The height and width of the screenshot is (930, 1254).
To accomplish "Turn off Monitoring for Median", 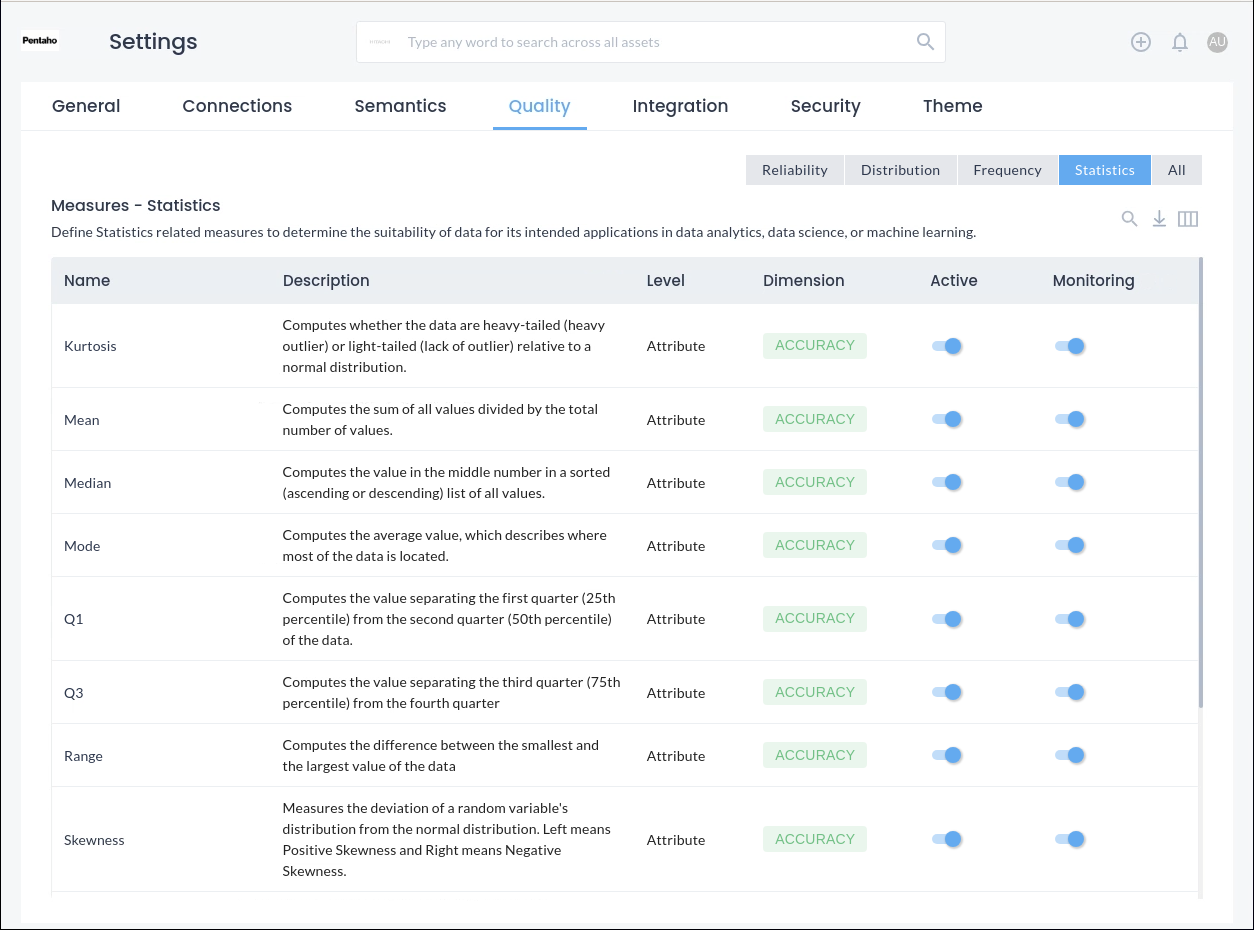I will click(x=1069, y=482).
